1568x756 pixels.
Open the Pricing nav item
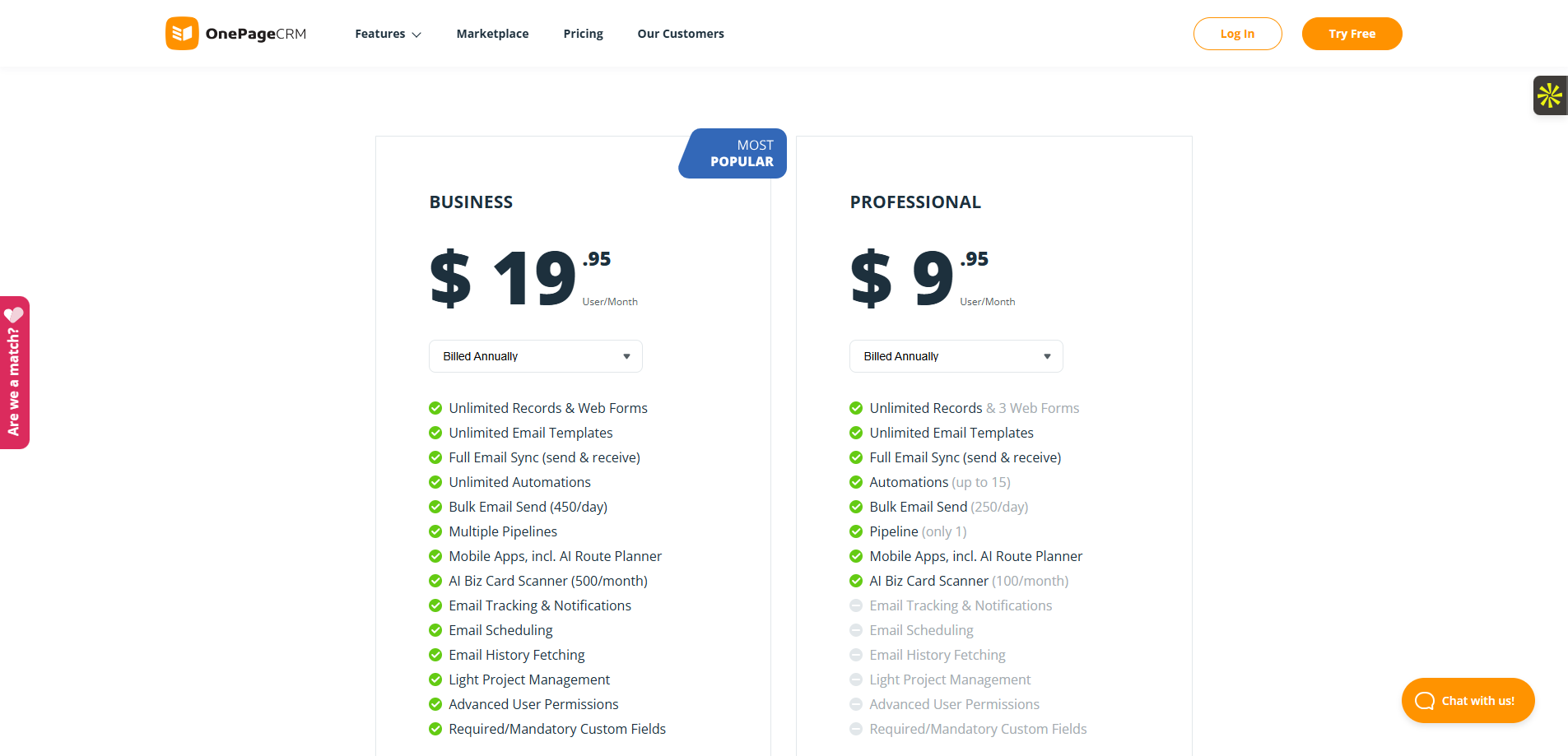coord(583,34)
